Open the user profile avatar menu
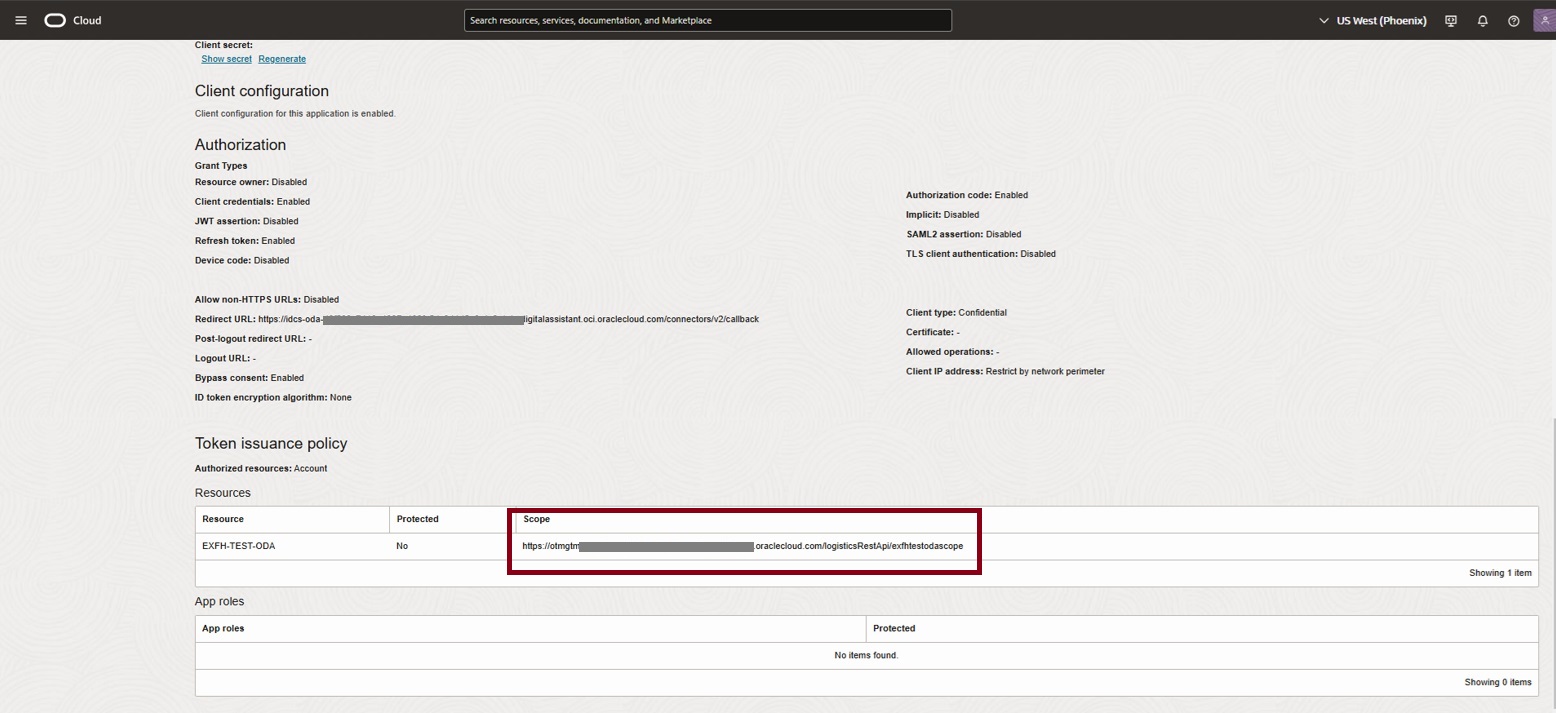 pos(1543,20)
